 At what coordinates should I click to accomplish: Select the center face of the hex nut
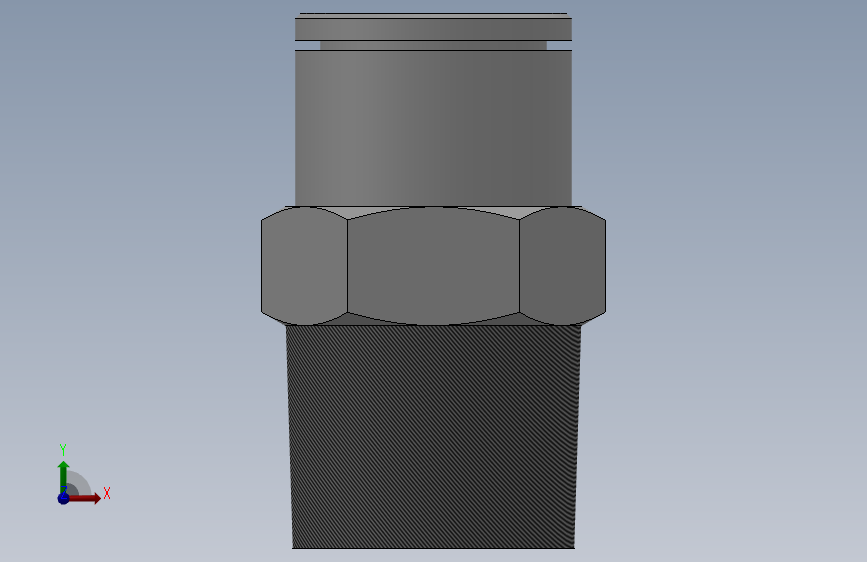click(x=434, y=266)
